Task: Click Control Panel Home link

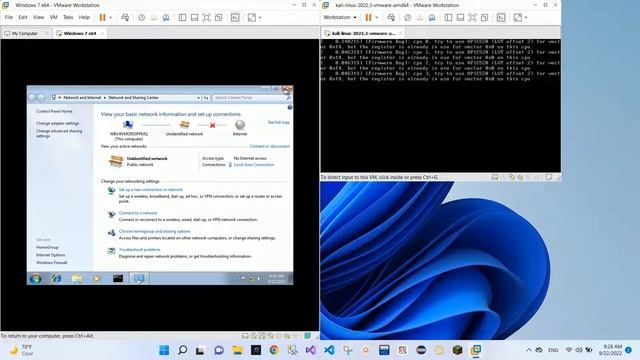Action: point(54,111)
